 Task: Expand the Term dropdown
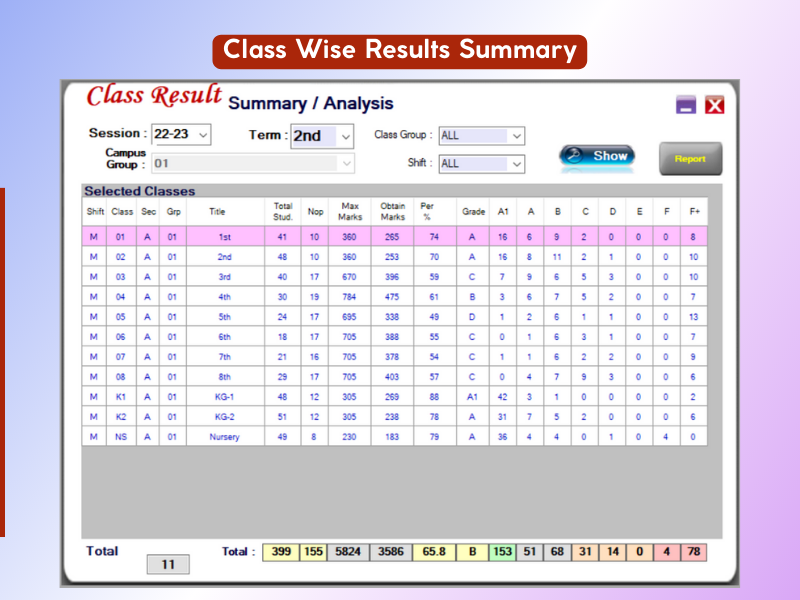pyautogui.click(x=346, y=136)
